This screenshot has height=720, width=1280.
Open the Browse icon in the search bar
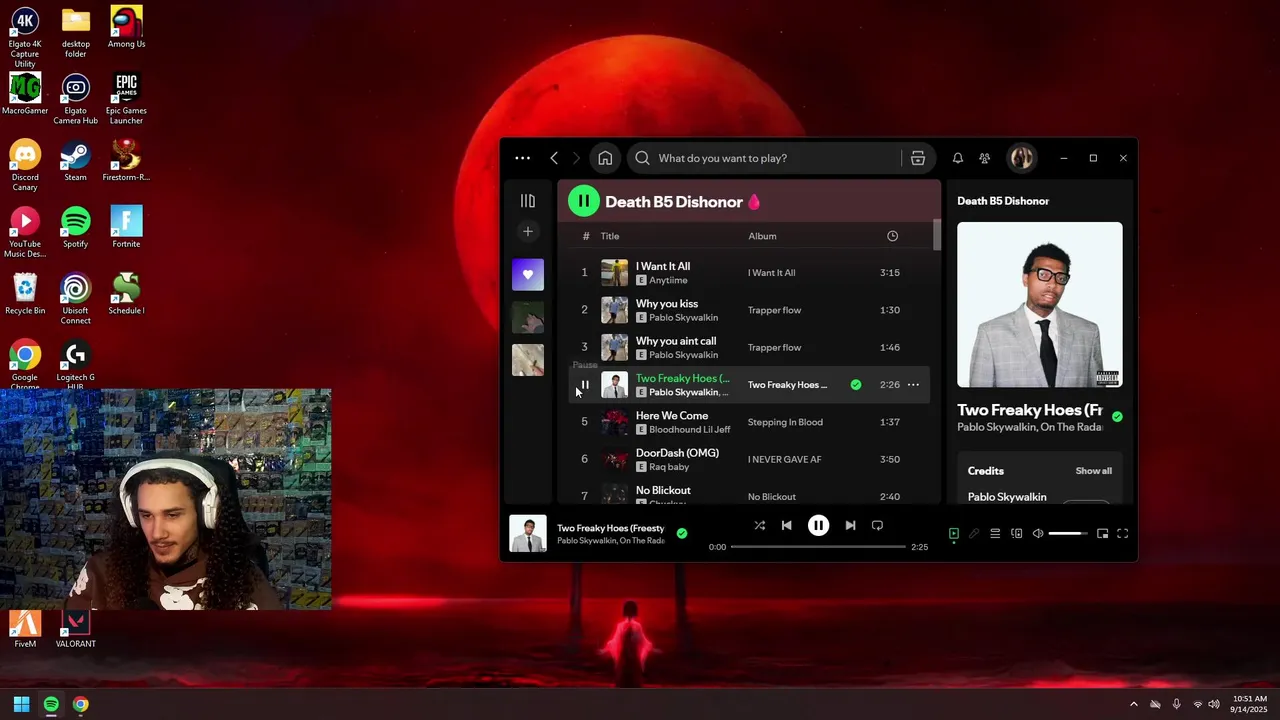(x=918, y=158)
